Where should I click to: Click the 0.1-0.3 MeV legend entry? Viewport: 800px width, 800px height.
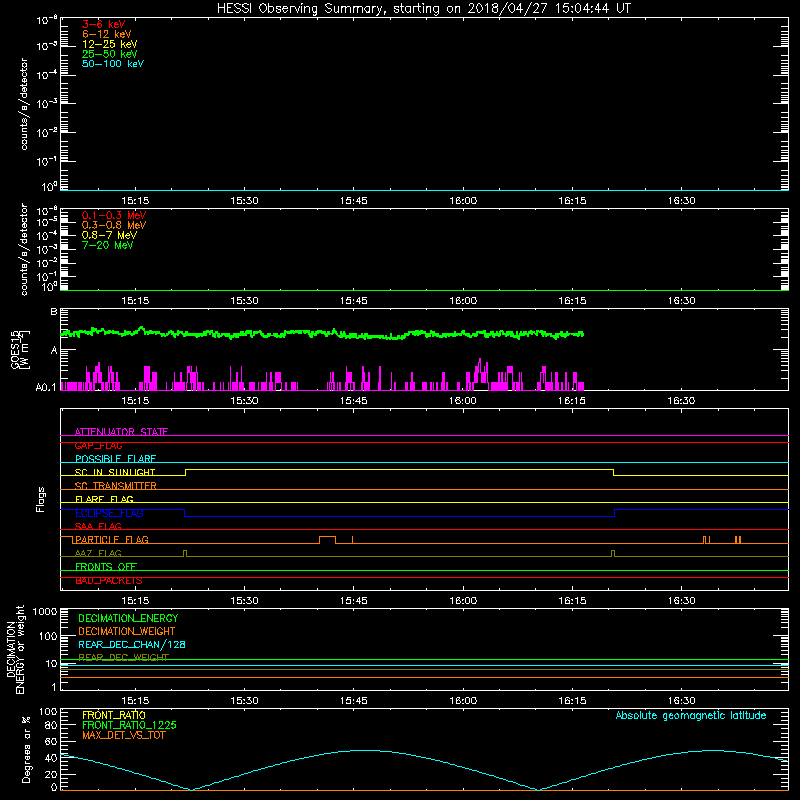114,215
